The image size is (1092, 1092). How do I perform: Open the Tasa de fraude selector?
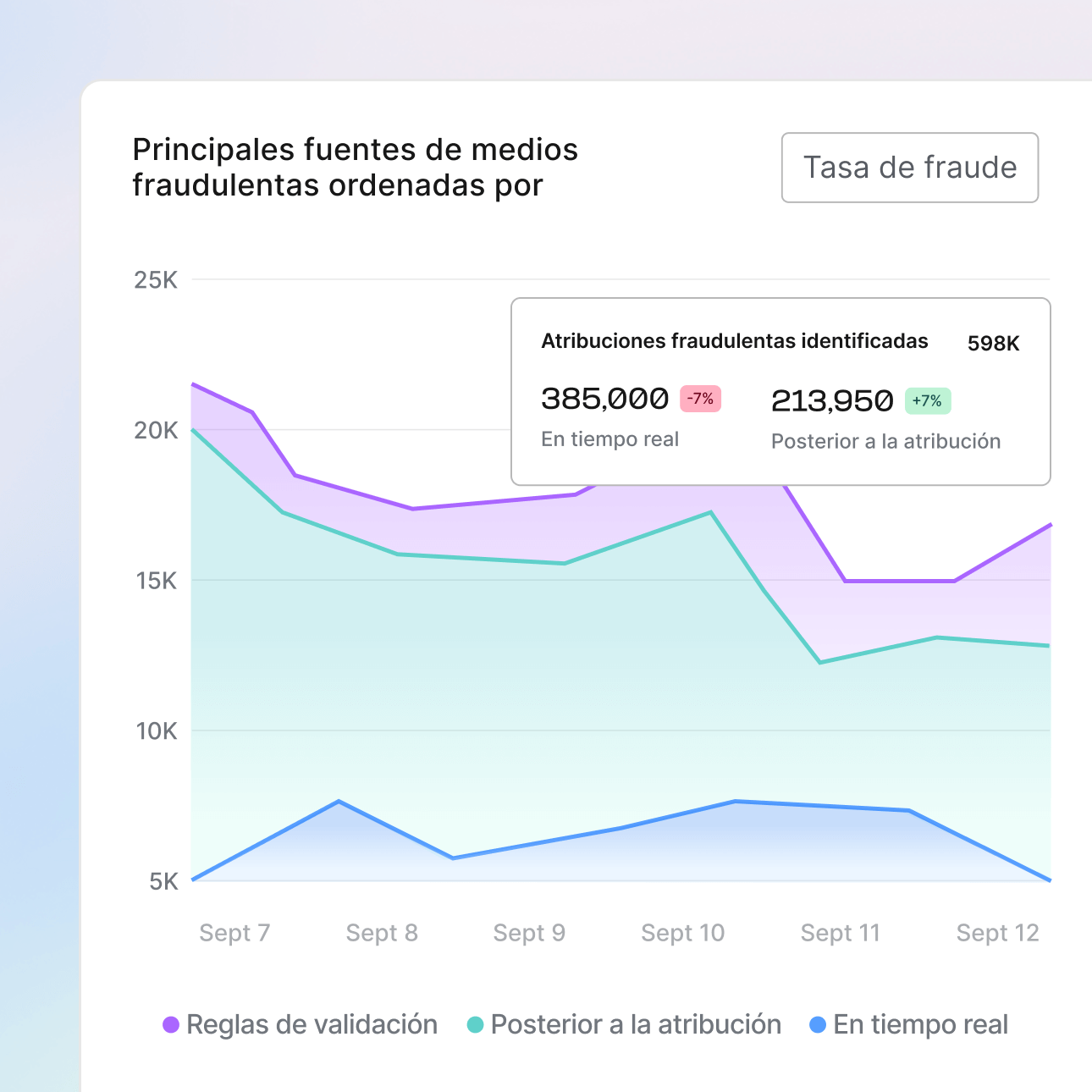click(x=909, y=168)
